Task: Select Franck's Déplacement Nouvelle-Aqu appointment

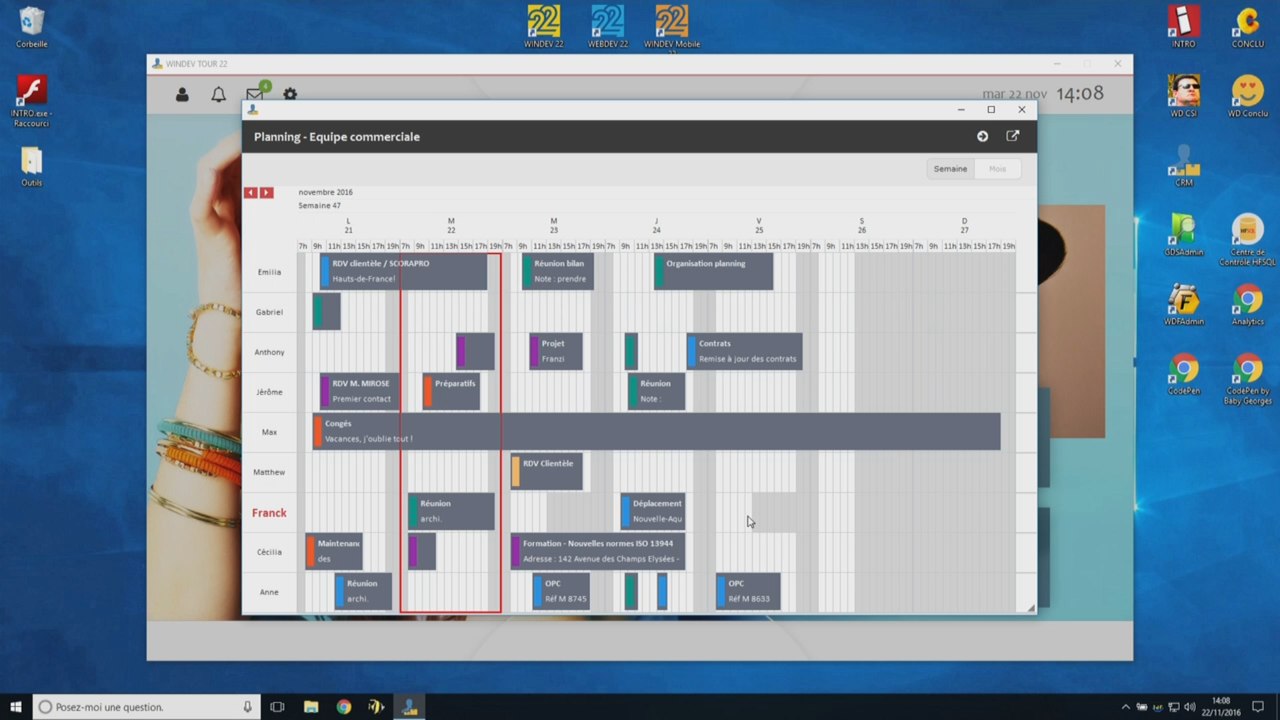Action: [x=653, y=511]
